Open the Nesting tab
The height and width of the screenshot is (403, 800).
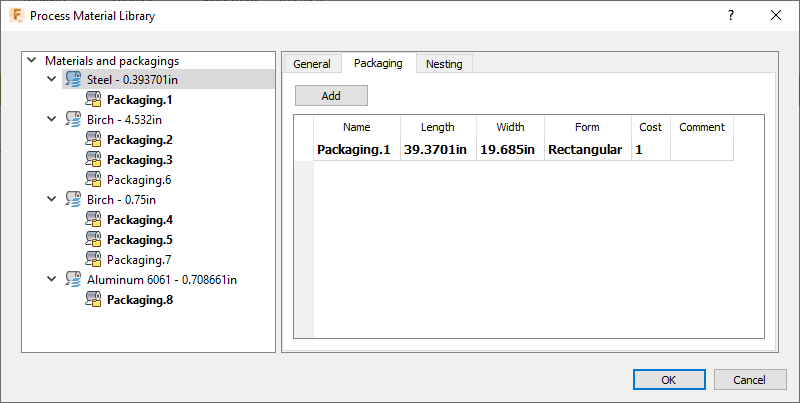point(444,64)
